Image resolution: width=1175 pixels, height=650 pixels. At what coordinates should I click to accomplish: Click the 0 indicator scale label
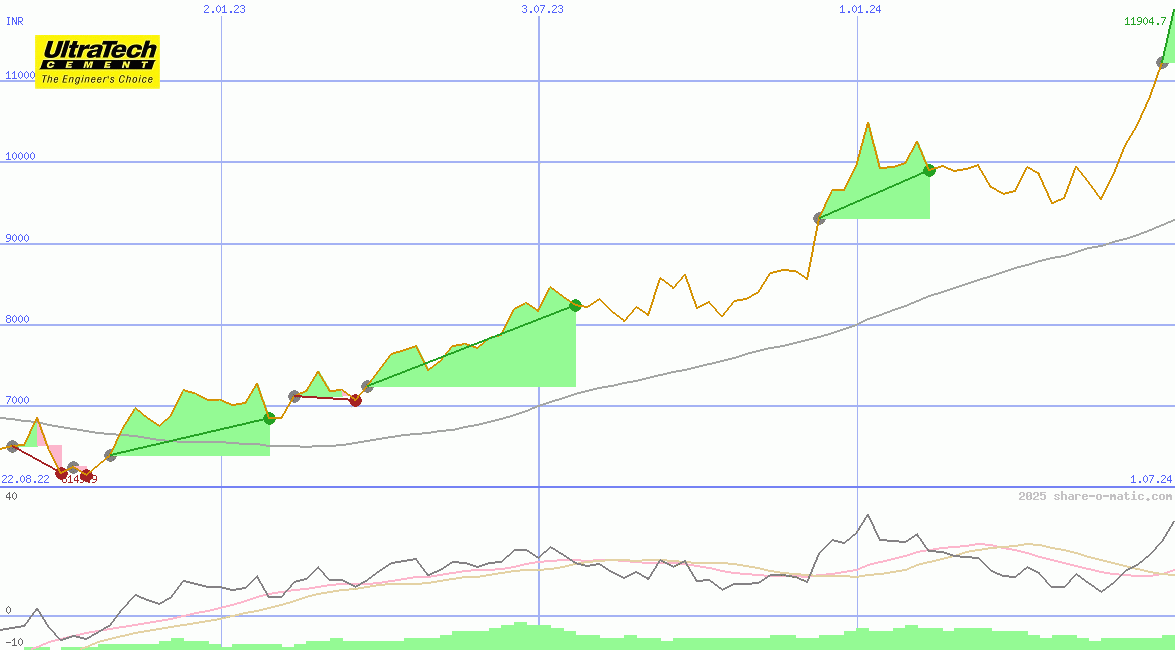click(x=8, y=610)
